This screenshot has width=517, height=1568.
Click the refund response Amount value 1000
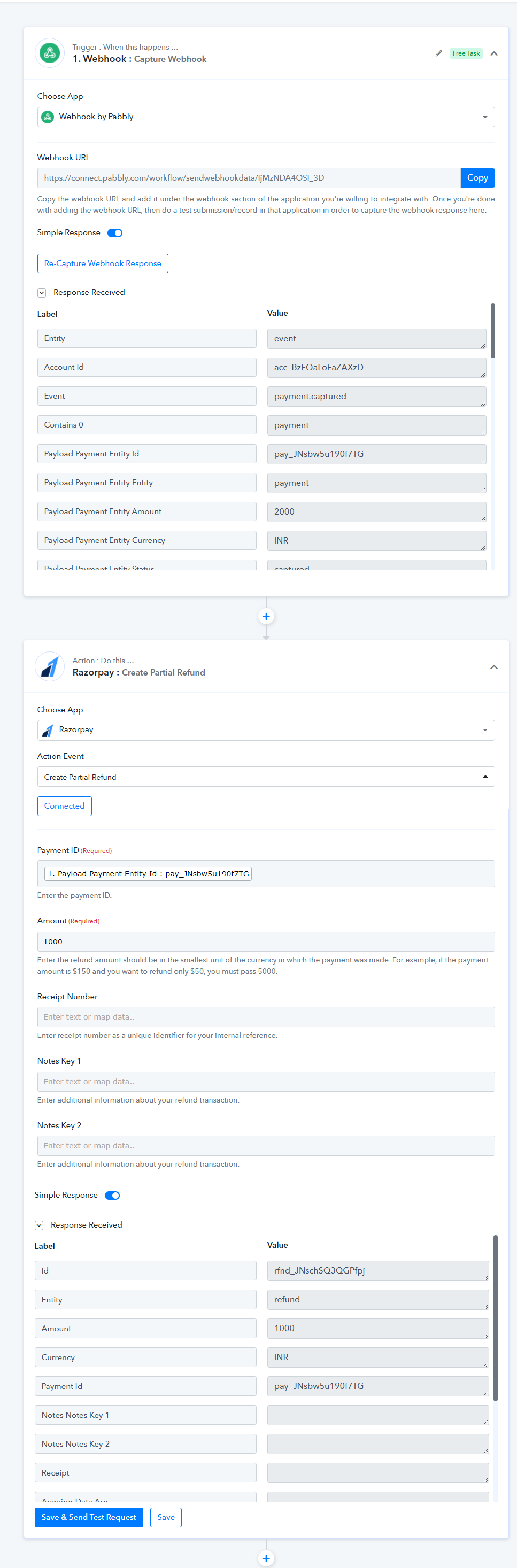378,1328
